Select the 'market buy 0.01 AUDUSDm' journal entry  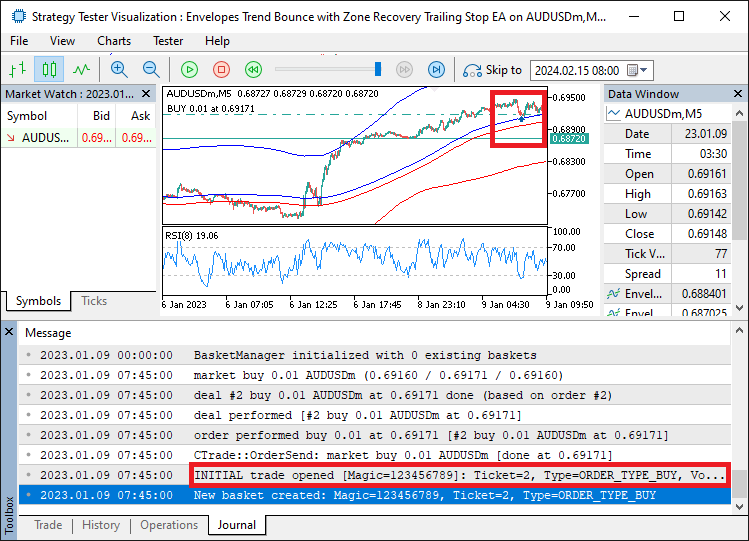pyautogui.click(x=374, y=375)
